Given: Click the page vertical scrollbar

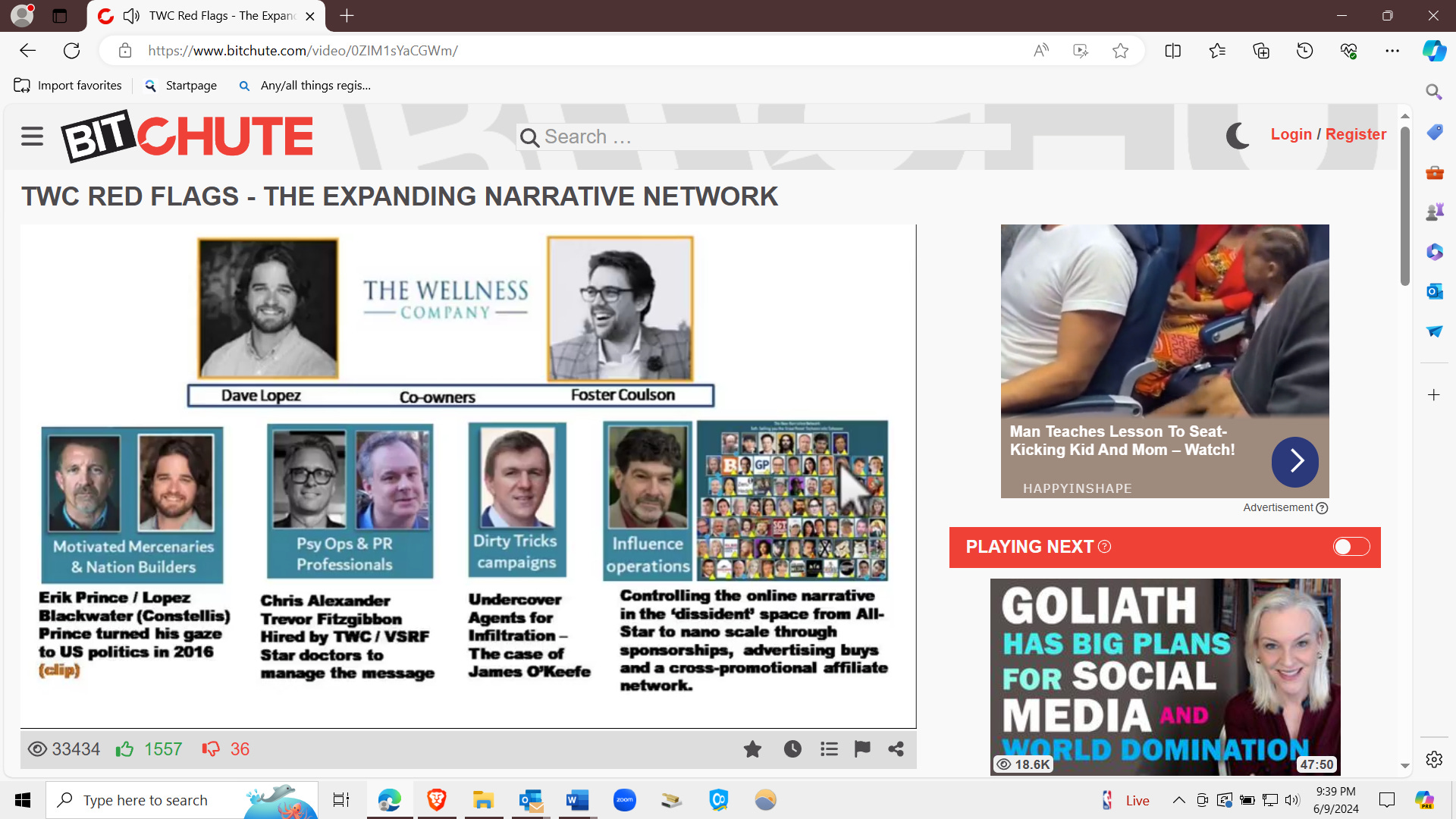Looking at the screenshot, I should pyautogui.click(x=1404, y=205).
